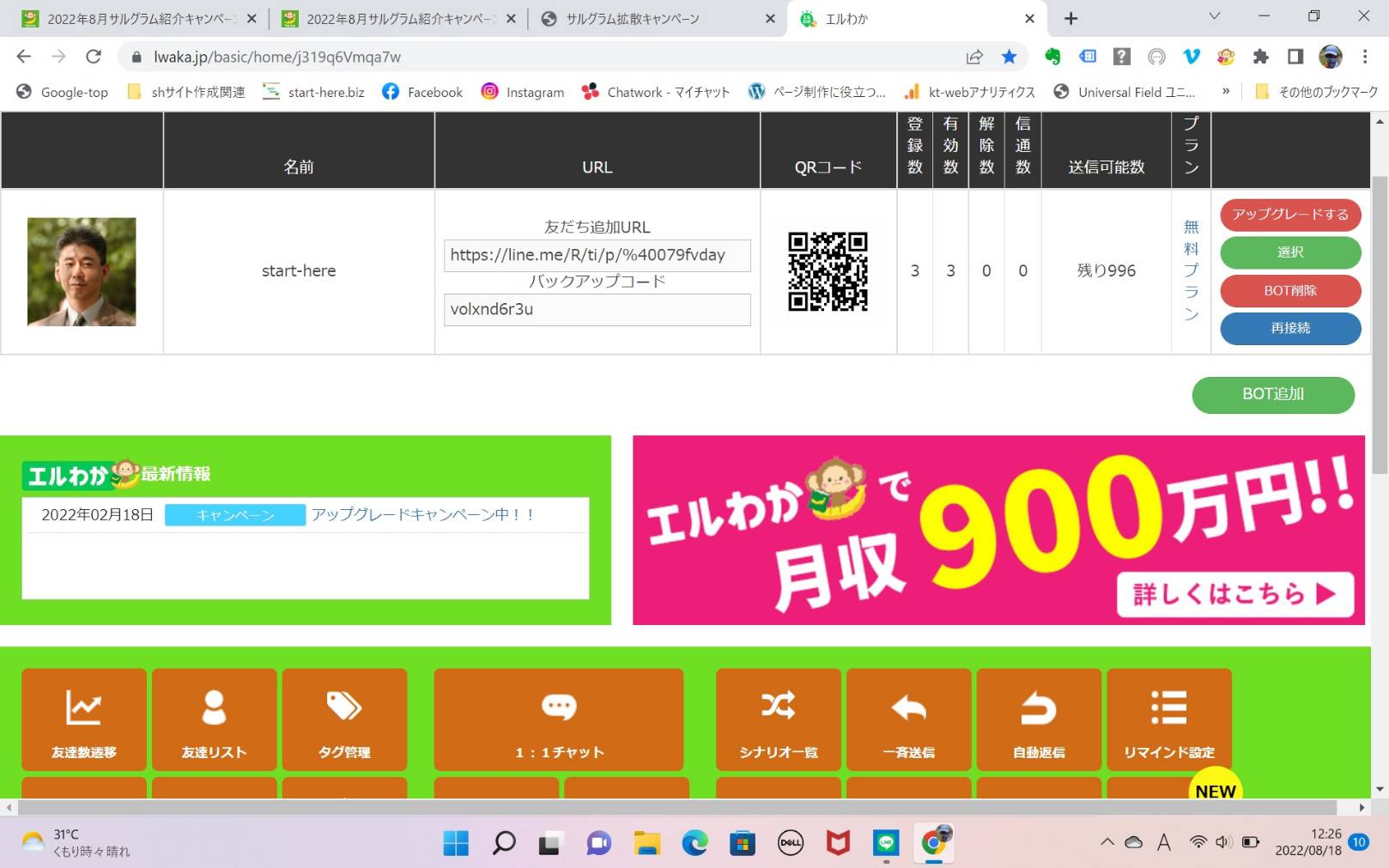Image resolution: width=1389 pixels, height=868 pixels.
Task: Click the address bar URL
Action: [x=277, y=57]
